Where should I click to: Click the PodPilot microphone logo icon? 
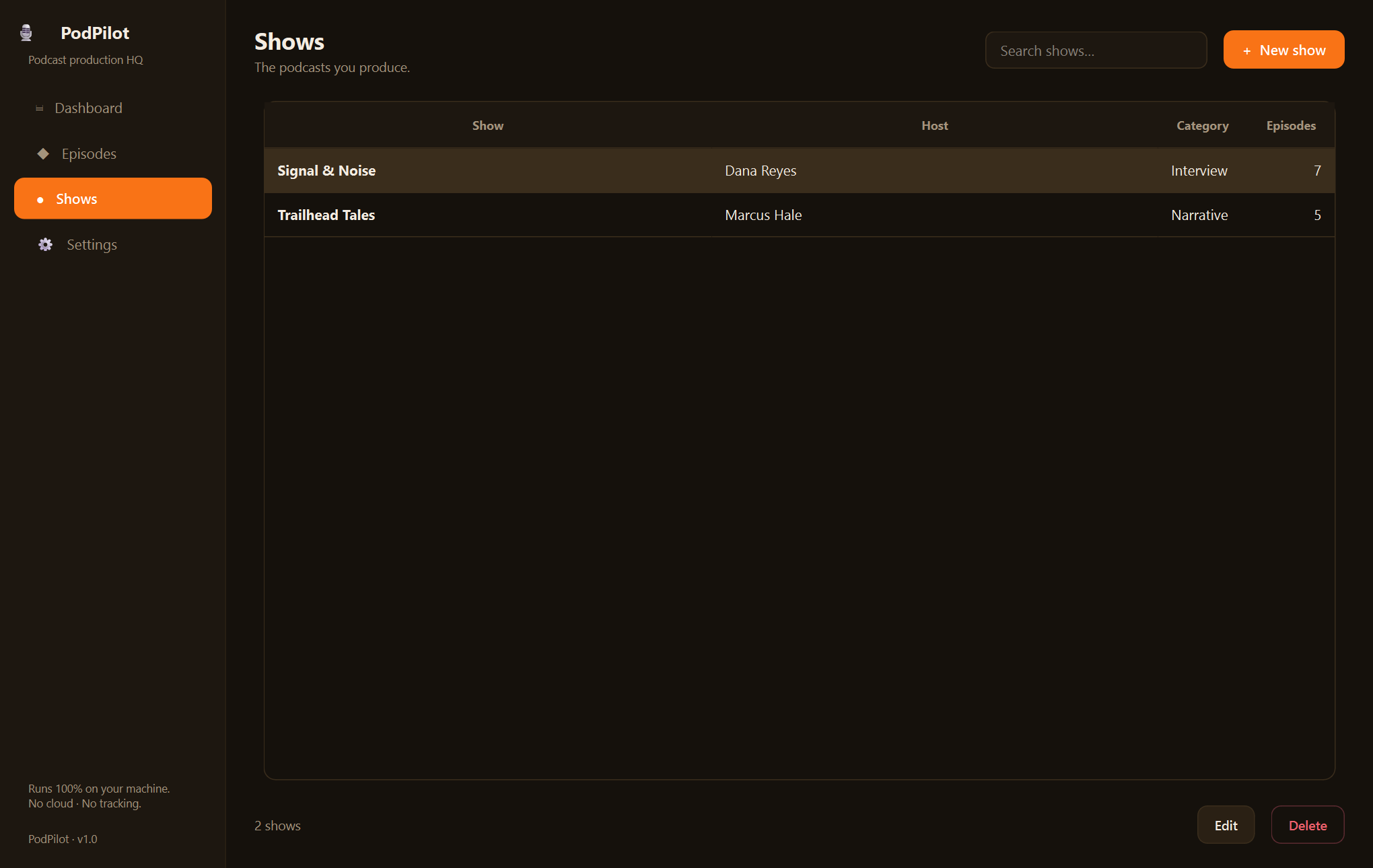point(26,33)
